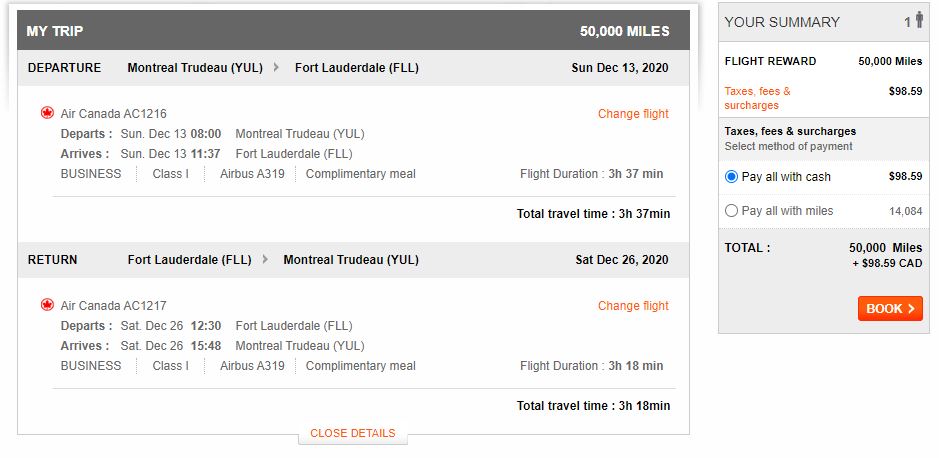The height and width of the screenshot is (458, 939).
Task: Click the chevron on the BOOK button
Action: (x=911, y=309)
